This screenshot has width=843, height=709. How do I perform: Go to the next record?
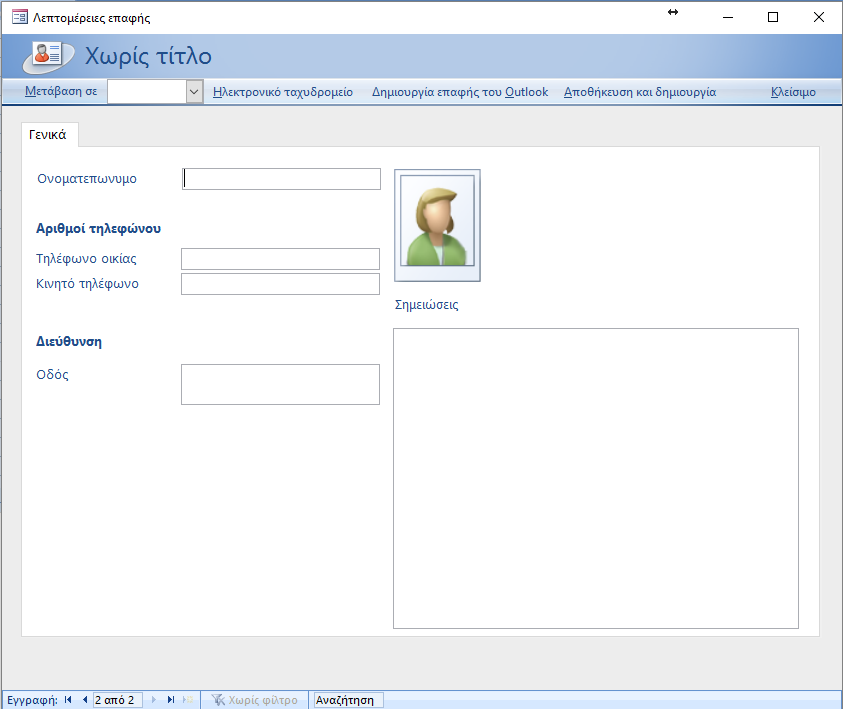coord(154,699)
